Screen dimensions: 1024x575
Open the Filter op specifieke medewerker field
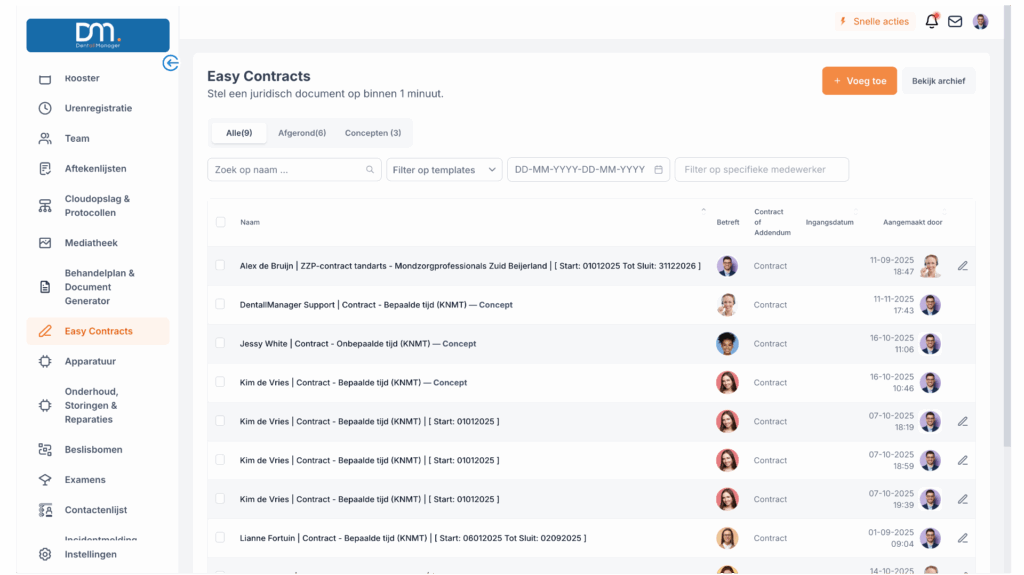(761, 170)
